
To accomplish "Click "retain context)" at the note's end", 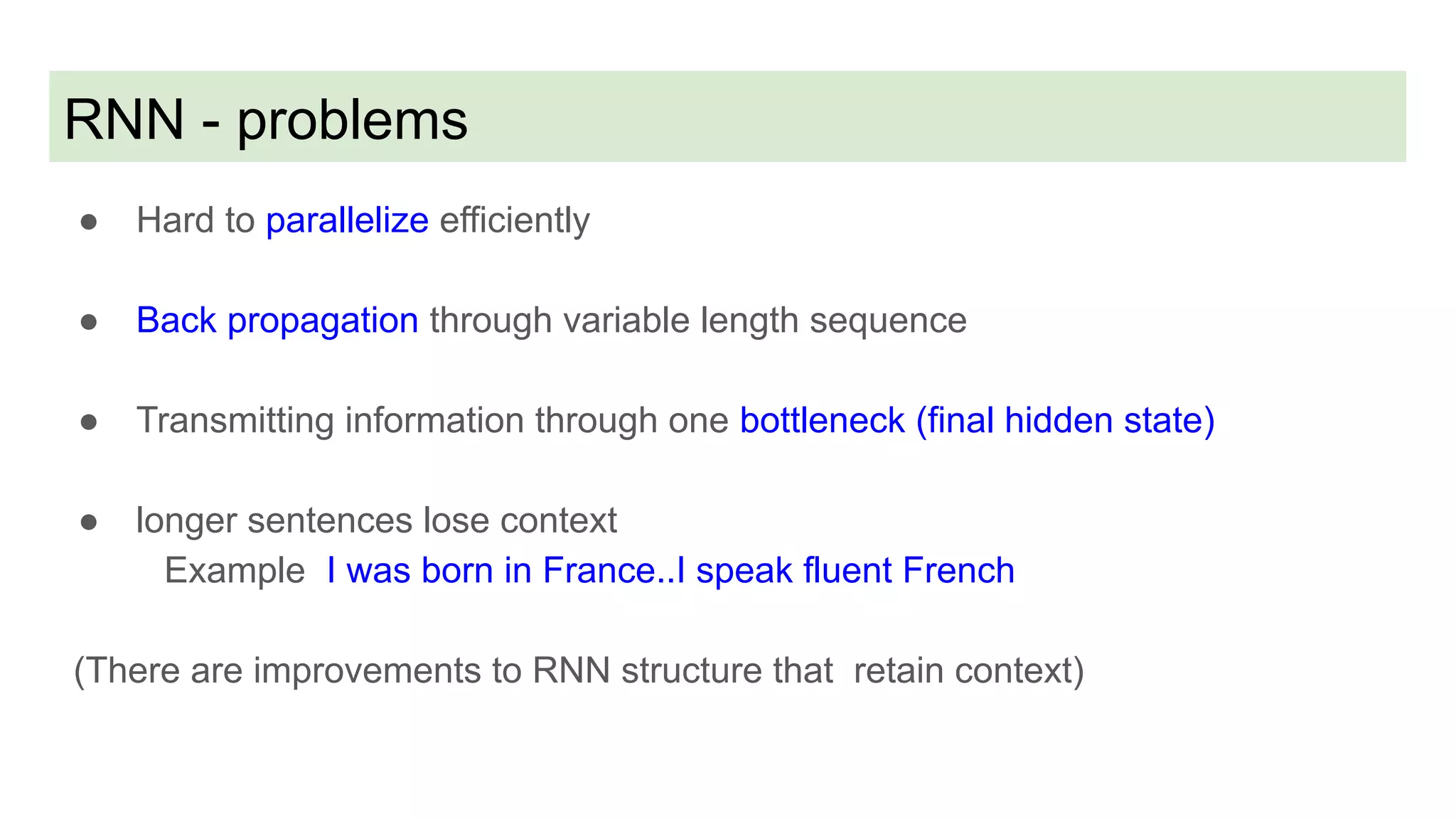I will 968,670.
